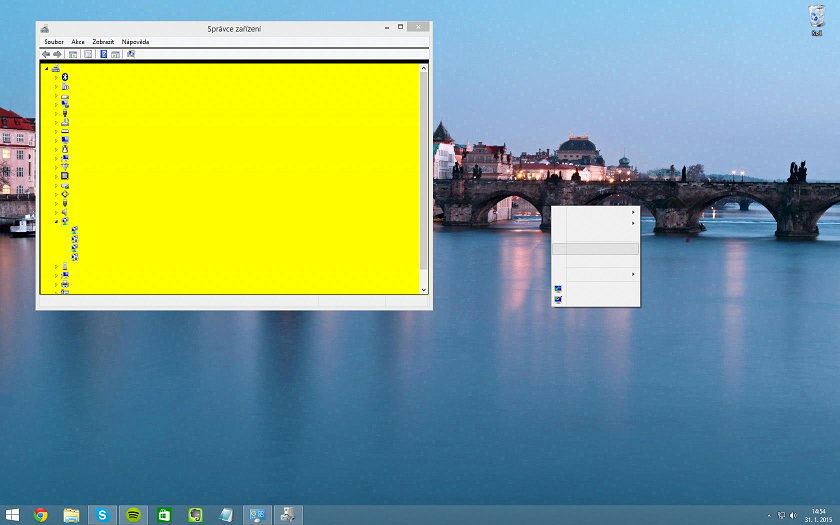The height and width of the screenshot is (525, 840).
Task: Click down arrow of the device list scrollbar
Action: [x=423, y=289]
